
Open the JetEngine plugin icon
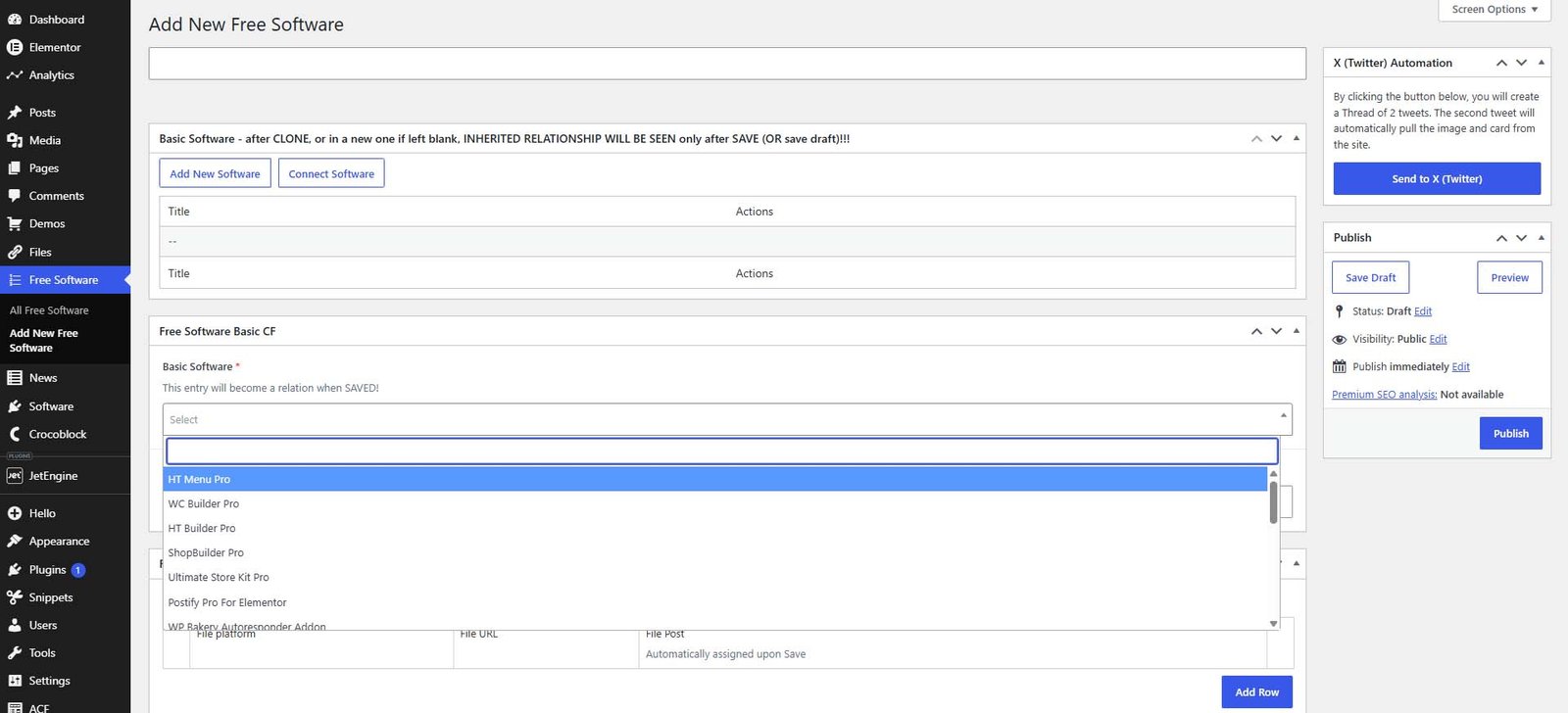click(x=15, y=476)
